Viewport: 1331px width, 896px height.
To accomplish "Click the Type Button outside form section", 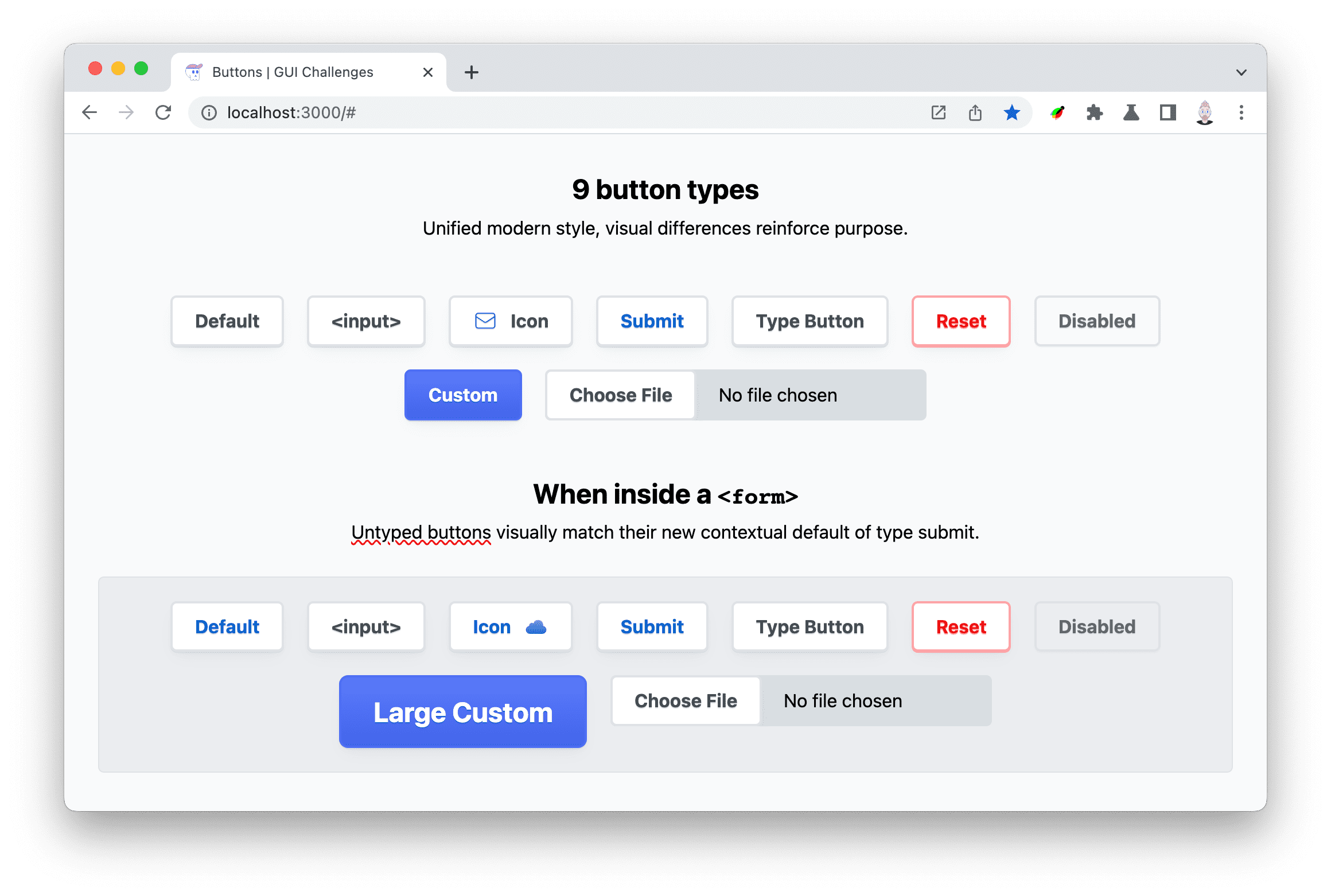I will pos(810,320).
